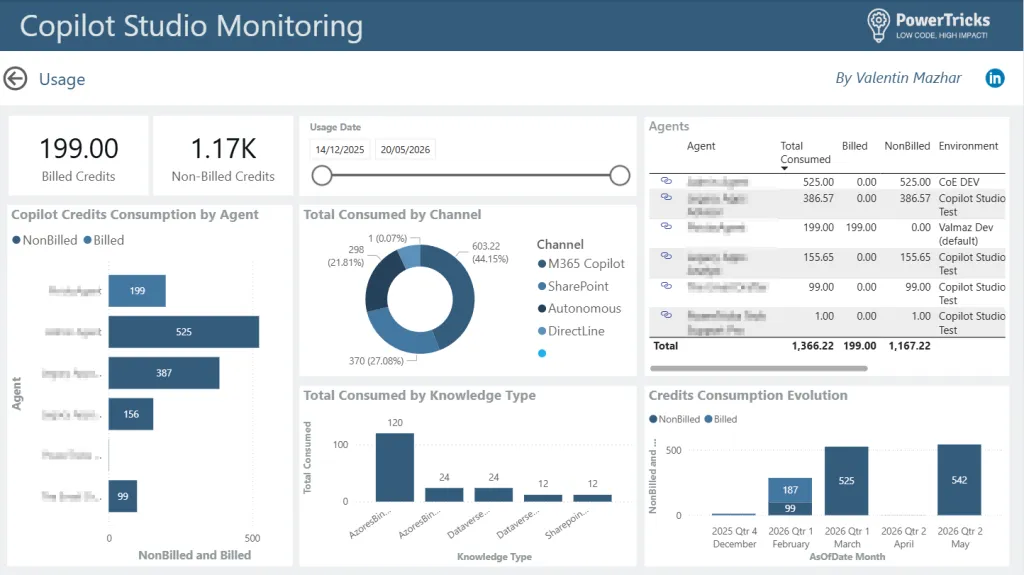
Task: Click the 1,167.22 total nonbilled value
Action: 909,346
